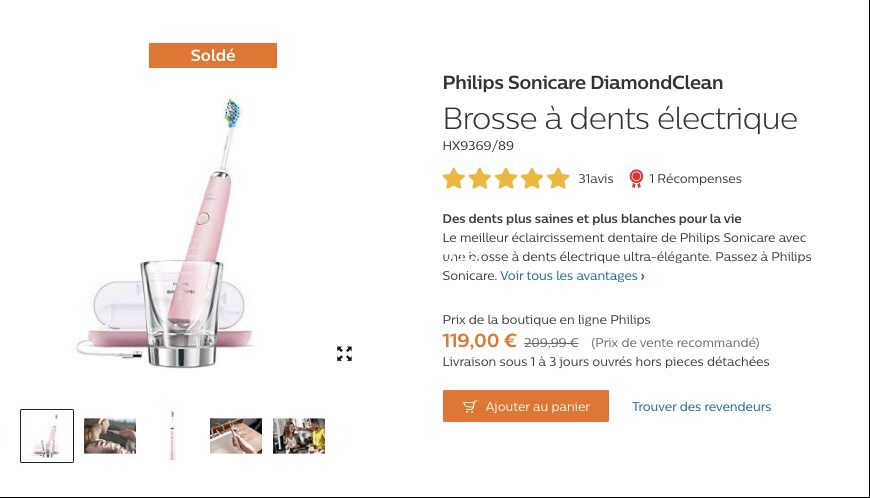Image resolution: width=870 pixels, height=498 pixels.
Task: Click the orange Soldé badge
Action: [213, 55]
